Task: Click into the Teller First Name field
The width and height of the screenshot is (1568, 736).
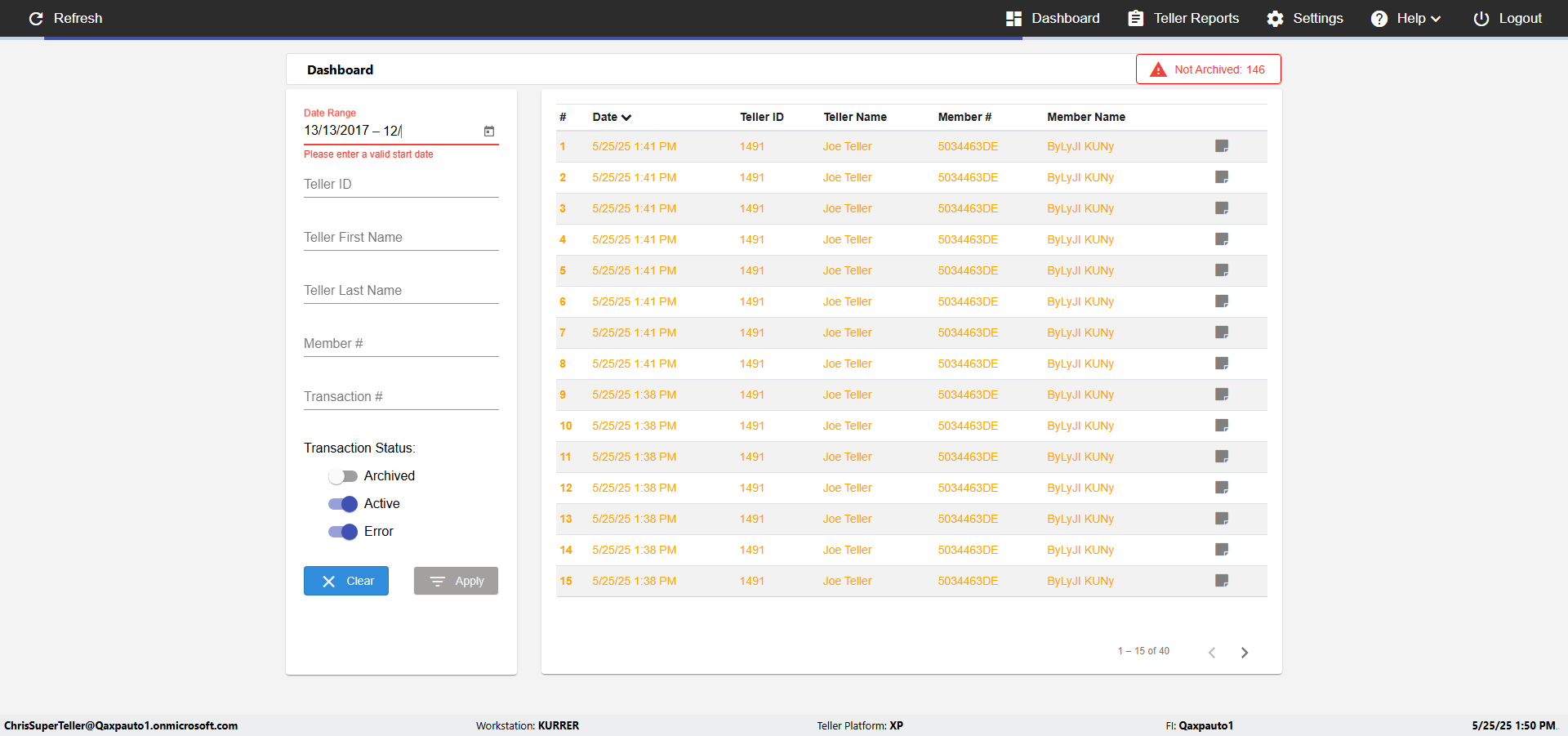Action: click(x=401, y=238)
